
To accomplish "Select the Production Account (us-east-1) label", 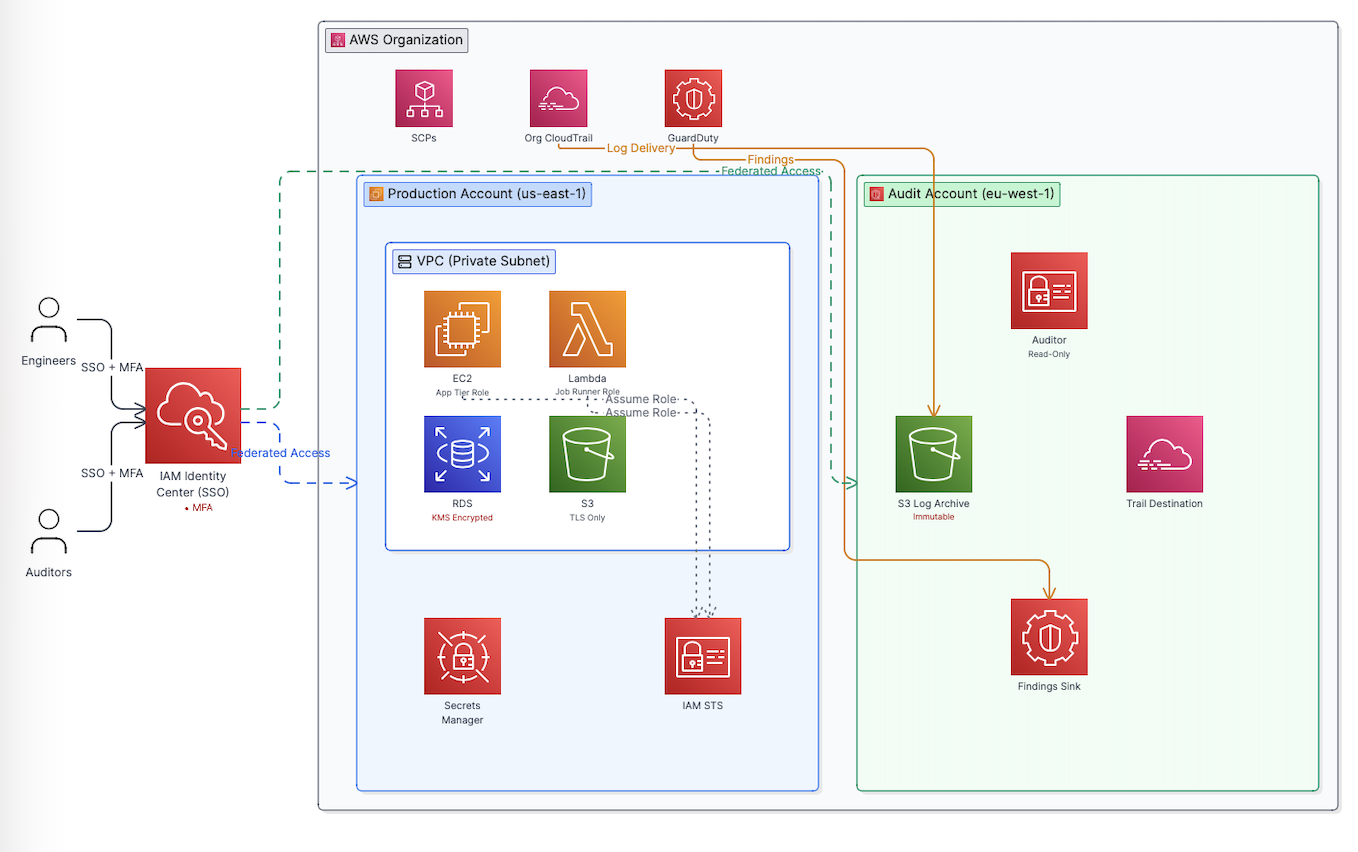I will tap(487, 194).
